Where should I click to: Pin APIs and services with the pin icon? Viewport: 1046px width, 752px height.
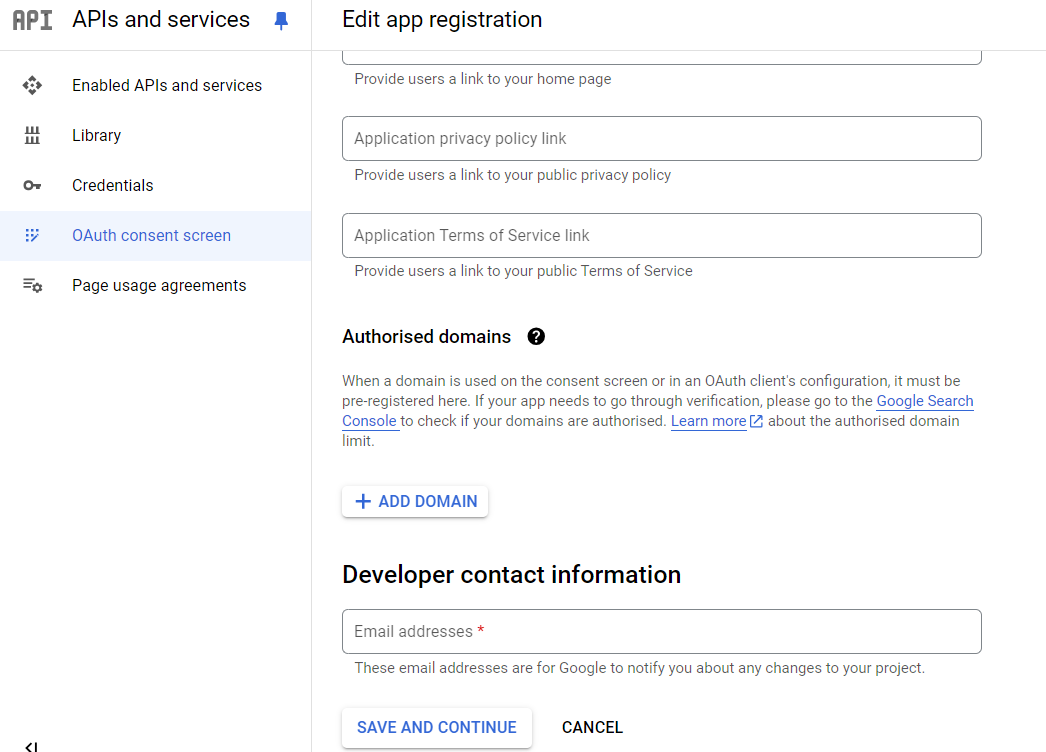(x=282, y=21)
